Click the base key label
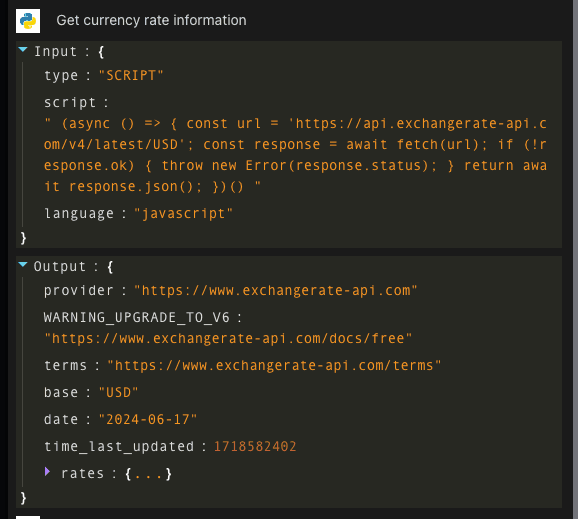578x519 pixels. (x=61, y=393)
